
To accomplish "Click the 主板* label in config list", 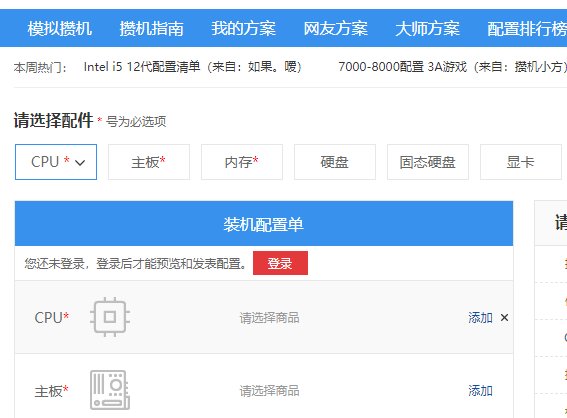I will [x=52, y=391].
